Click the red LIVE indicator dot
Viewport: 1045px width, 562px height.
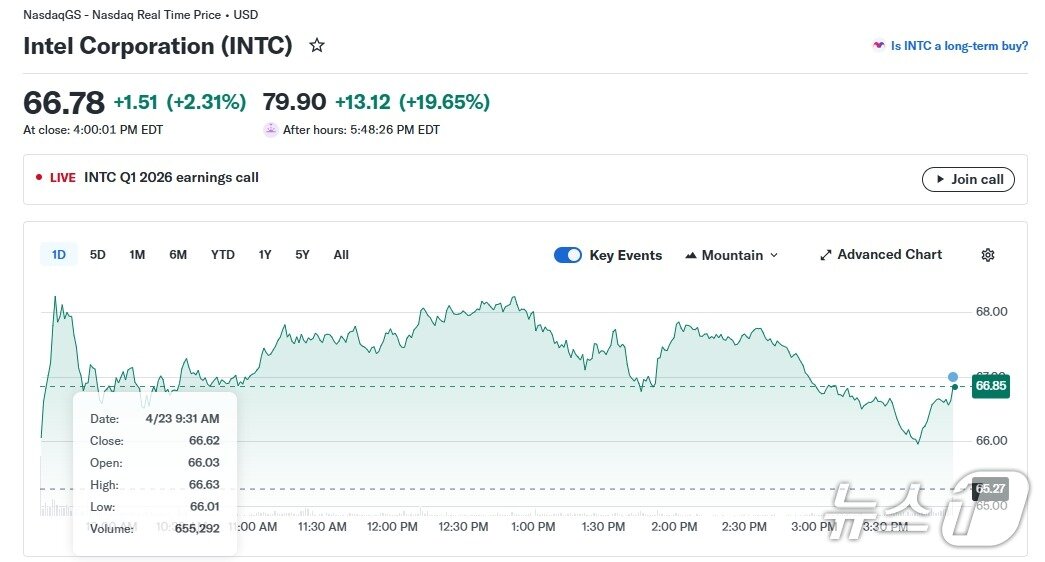[x=39, y=178]
